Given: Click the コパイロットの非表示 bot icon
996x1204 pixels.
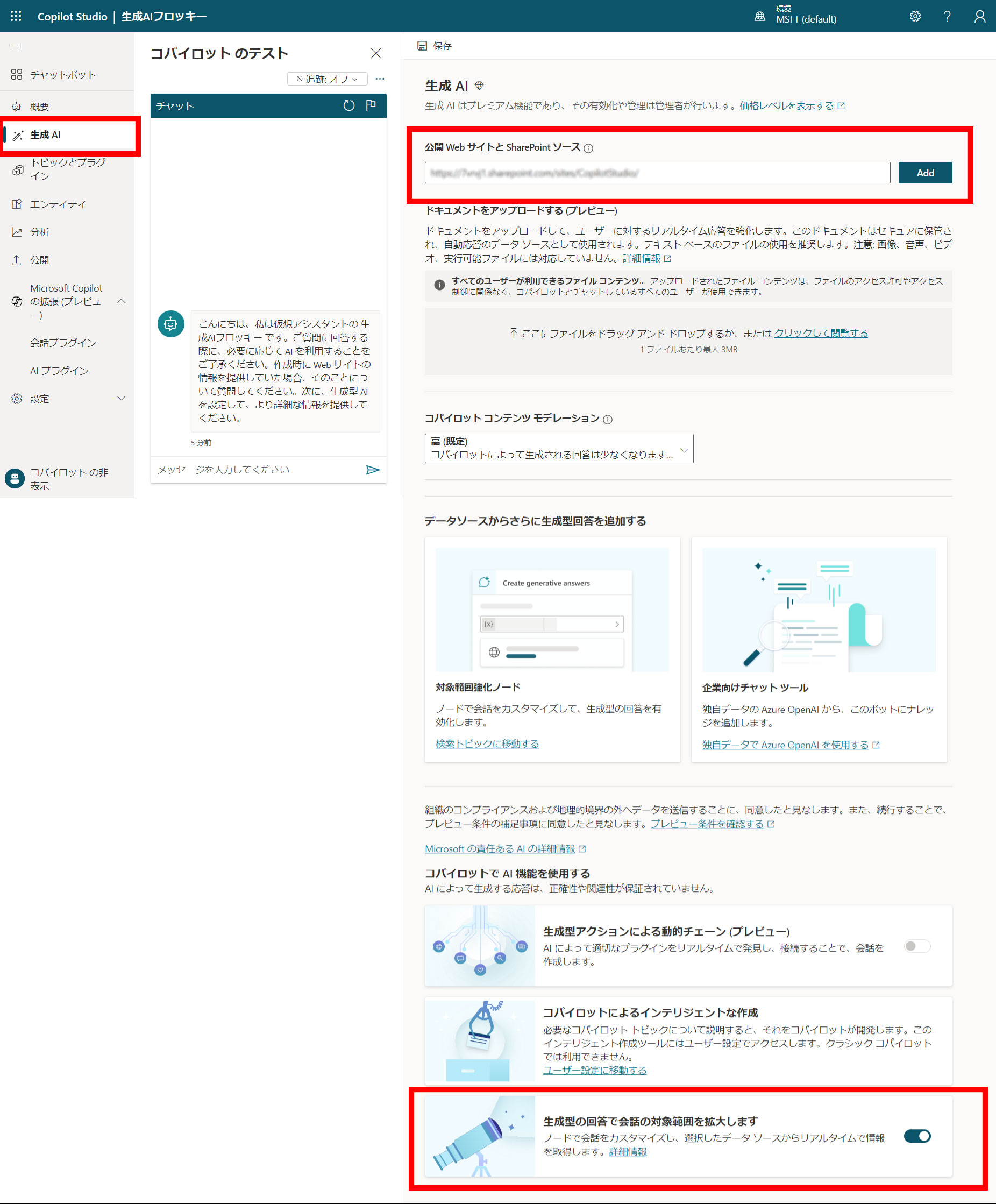Looking at the screenshot, I should pyautogui.click(x=15, y=478).
